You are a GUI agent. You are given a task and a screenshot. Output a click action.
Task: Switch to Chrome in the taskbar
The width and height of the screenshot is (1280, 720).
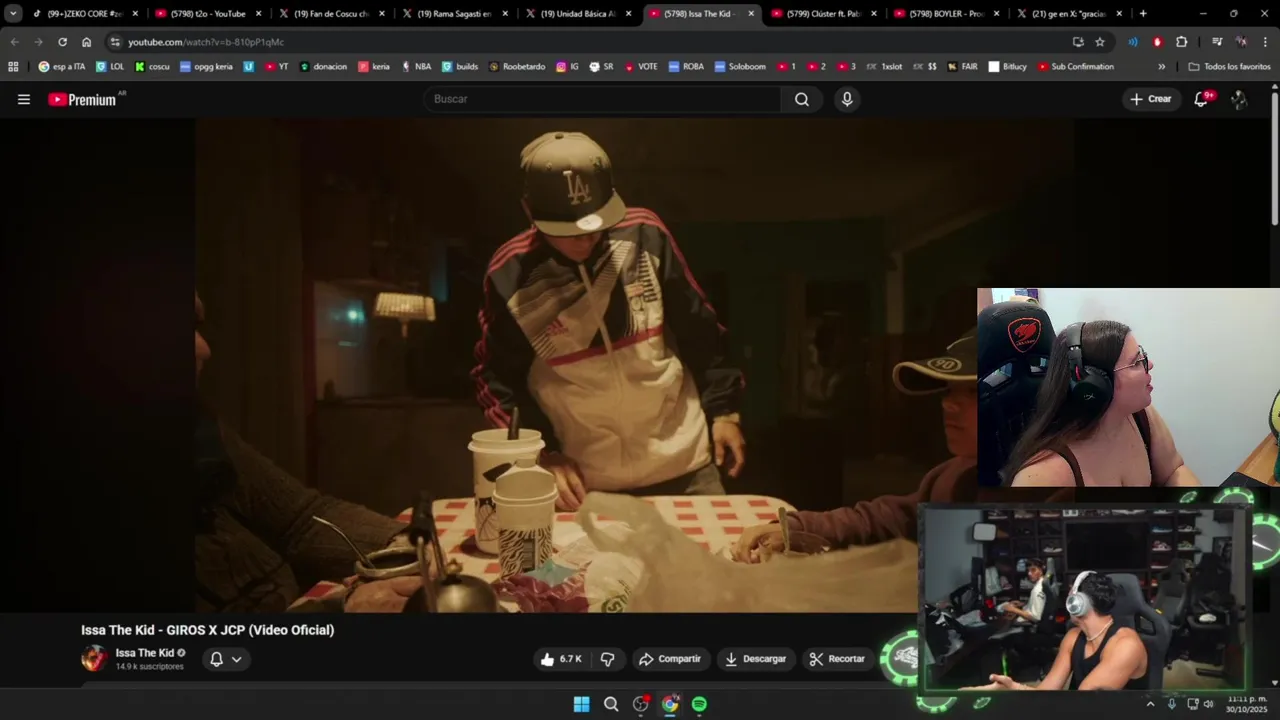(670, 704)
